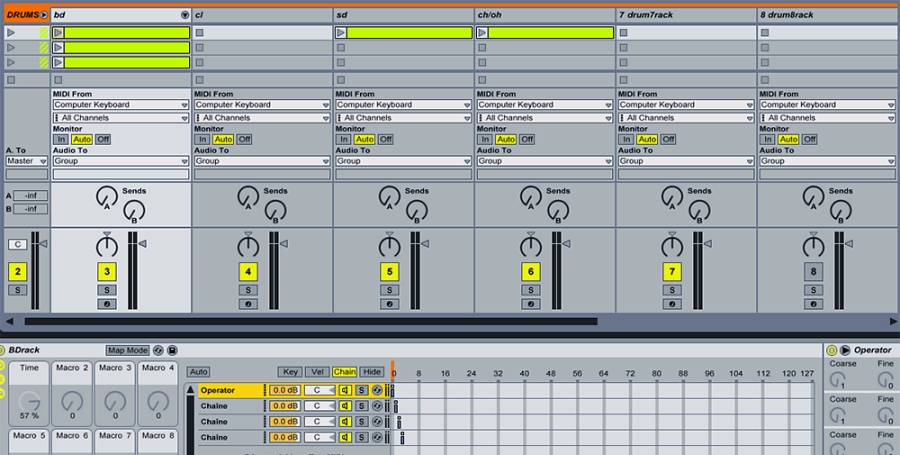Open ch/oh track's All Channels dropdown
Screen dimensions: 900x455
545,118
